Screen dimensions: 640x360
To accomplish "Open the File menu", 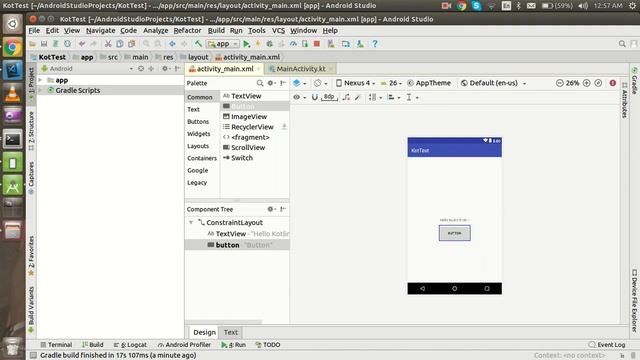I will click(x=34, y=31).
